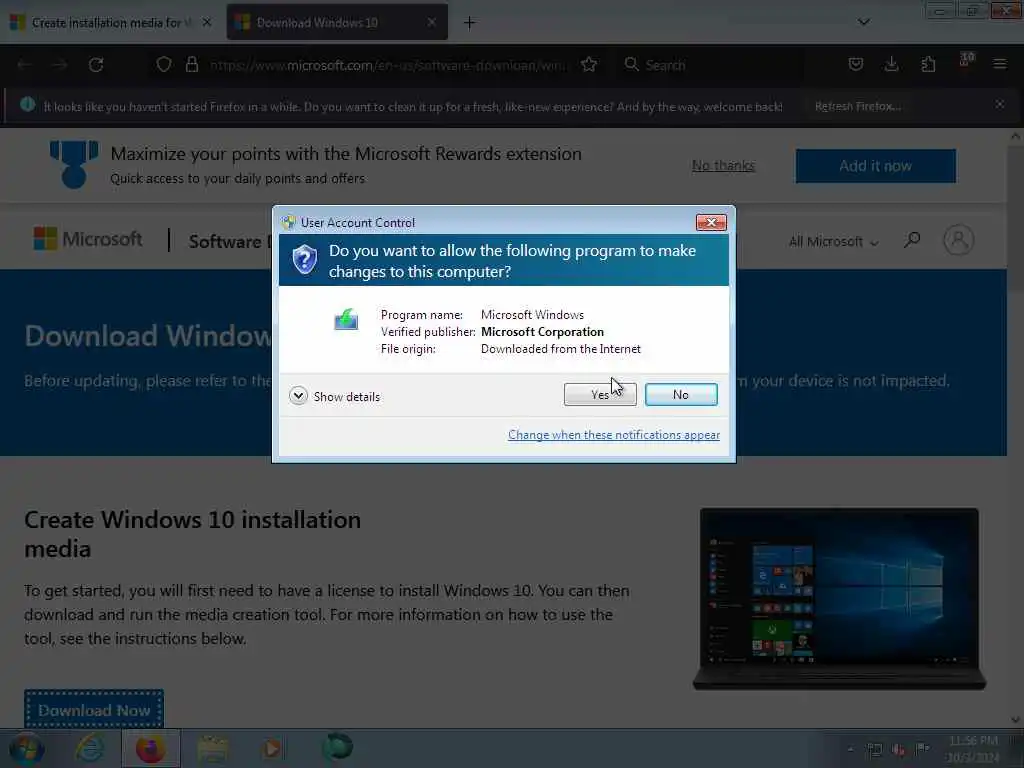
Task: Close the Create installation media tab
Action: [x=207, y=22]
